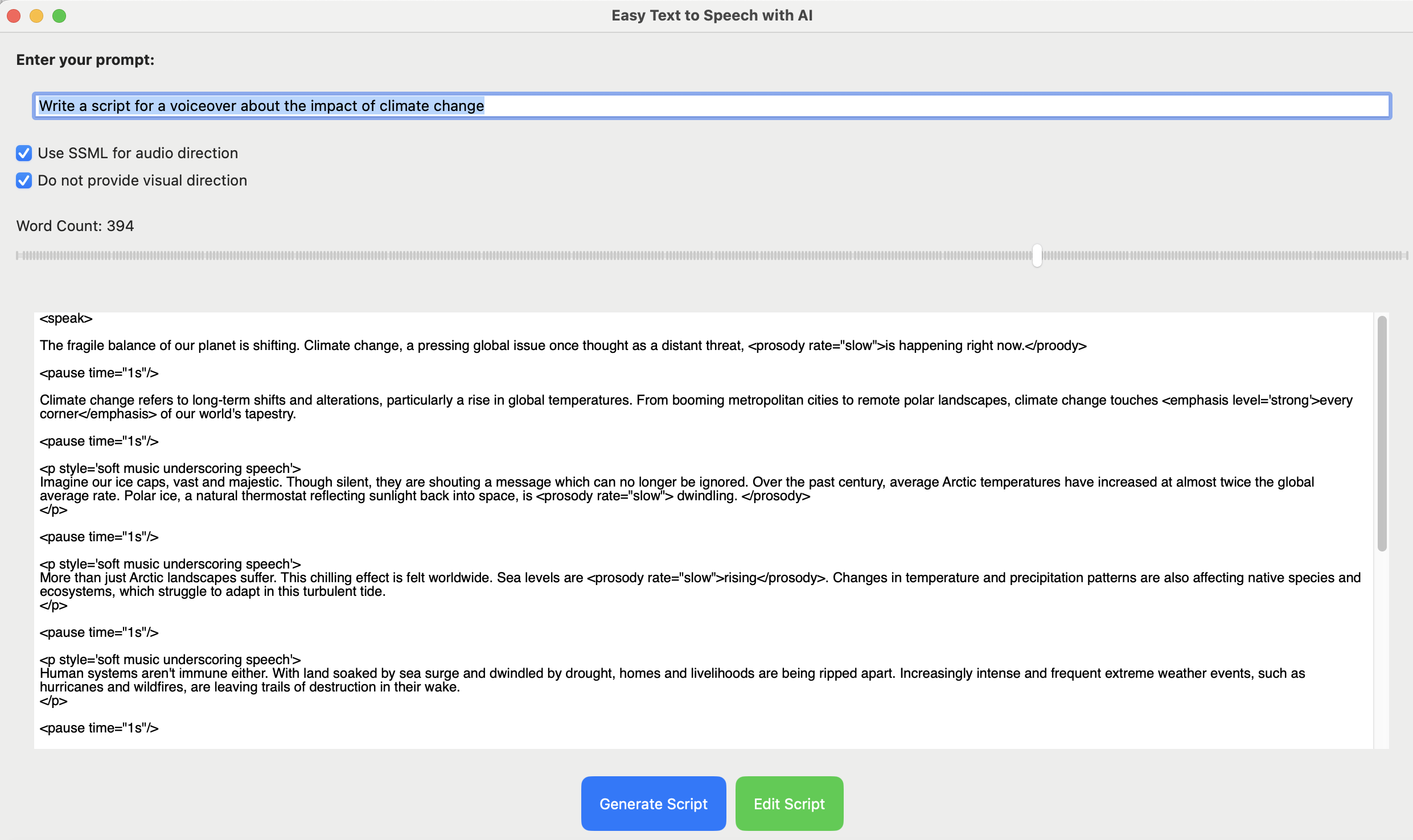
Task: Click the first pause time tag line
Action: click(x=99, y=373)
